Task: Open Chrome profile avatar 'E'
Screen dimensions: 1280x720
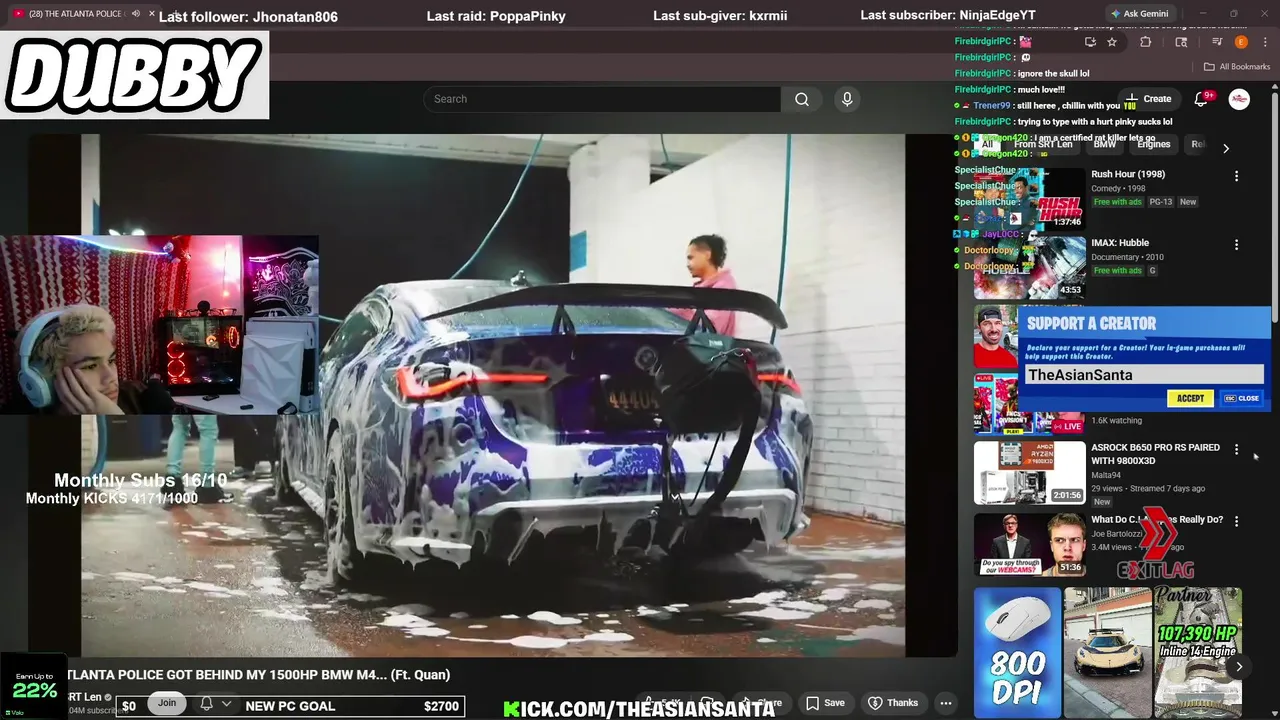Action: click(1241, 42)
